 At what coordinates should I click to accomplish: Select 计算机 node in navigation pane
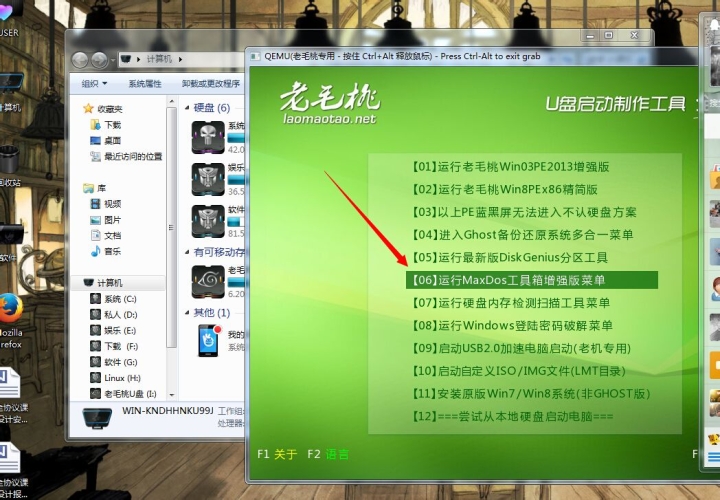(x=110, y=283)
